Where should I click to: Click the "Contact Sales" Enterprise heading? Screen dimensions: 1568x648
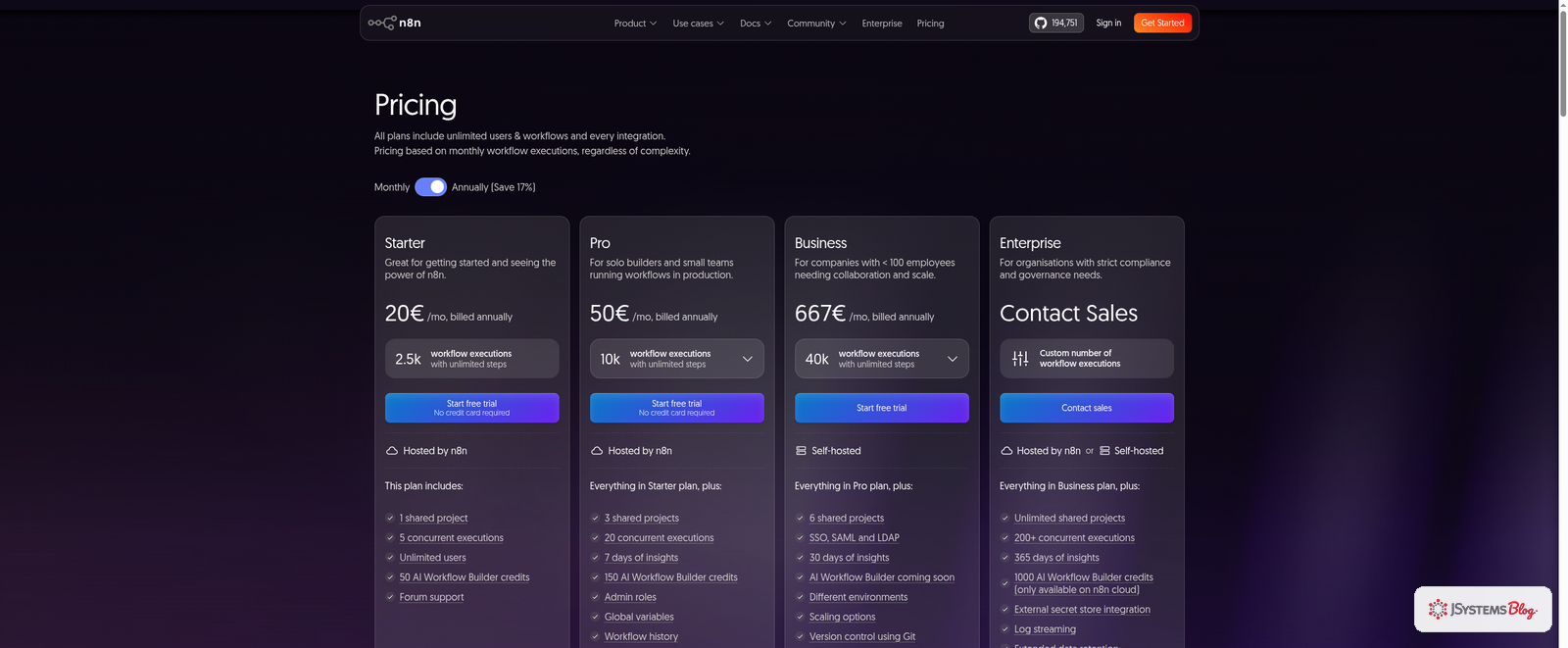(x=1068, y=313)
